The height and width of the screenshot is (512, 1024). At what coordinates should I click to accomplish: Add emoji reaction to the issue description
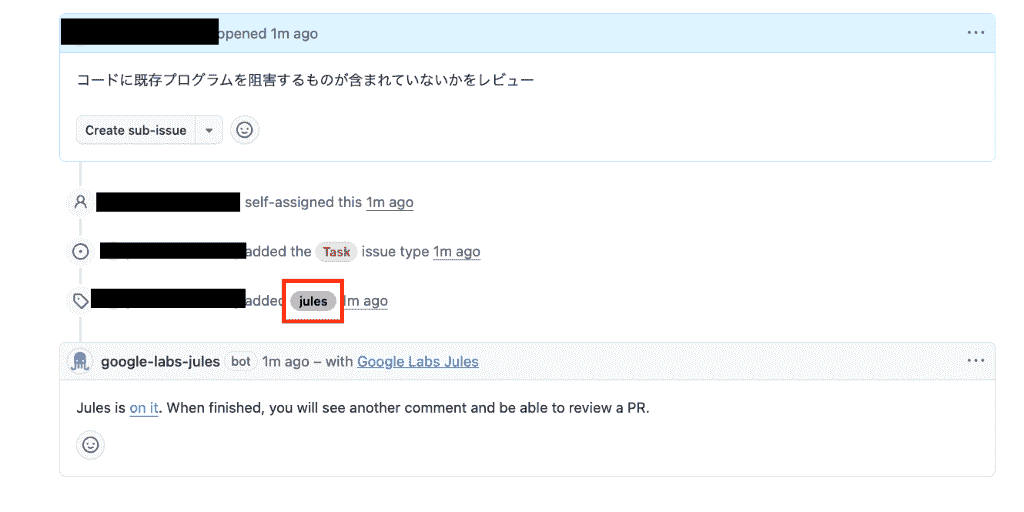[x=244, y=130]
